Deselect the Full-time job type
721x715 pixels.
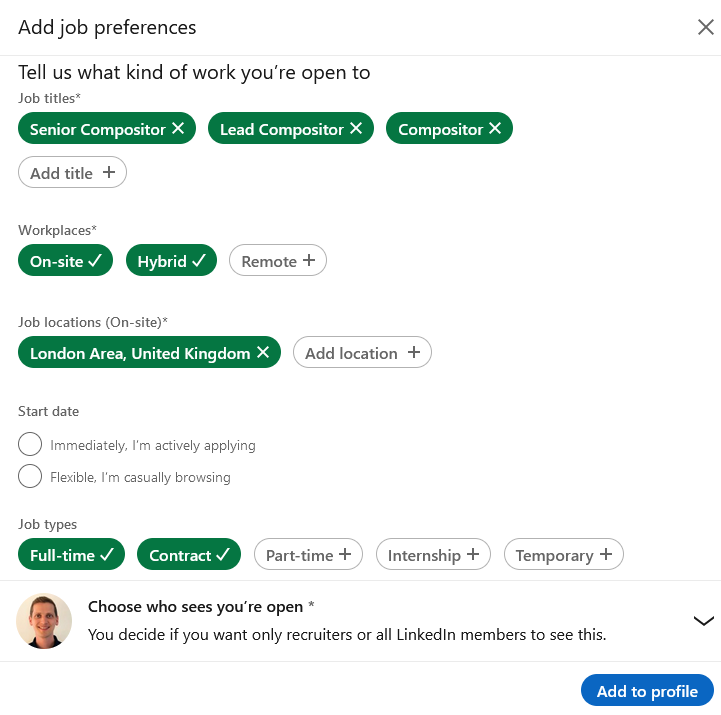[71, 555]
